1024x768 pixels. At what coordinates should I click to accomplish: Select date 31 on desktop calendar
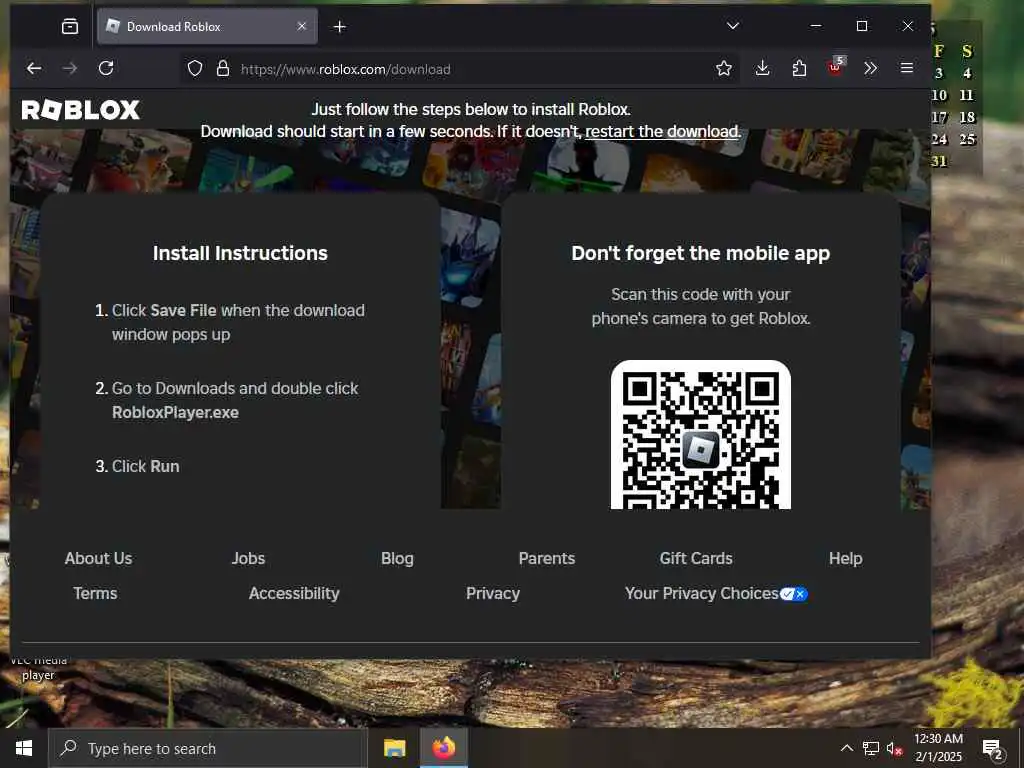tap(938, 161)
